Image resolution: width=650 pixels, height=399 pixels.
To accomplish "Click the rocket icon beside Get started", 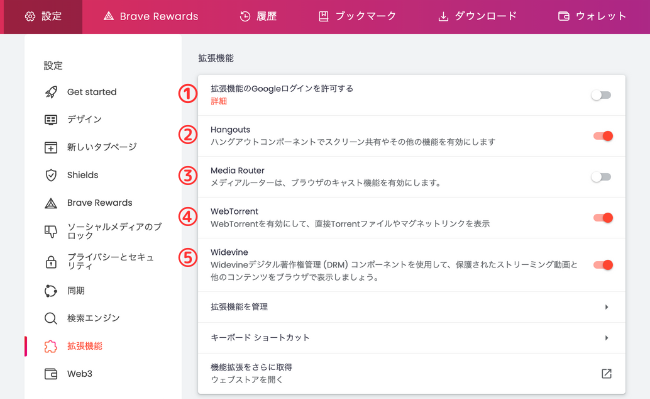I will point(51,92).
